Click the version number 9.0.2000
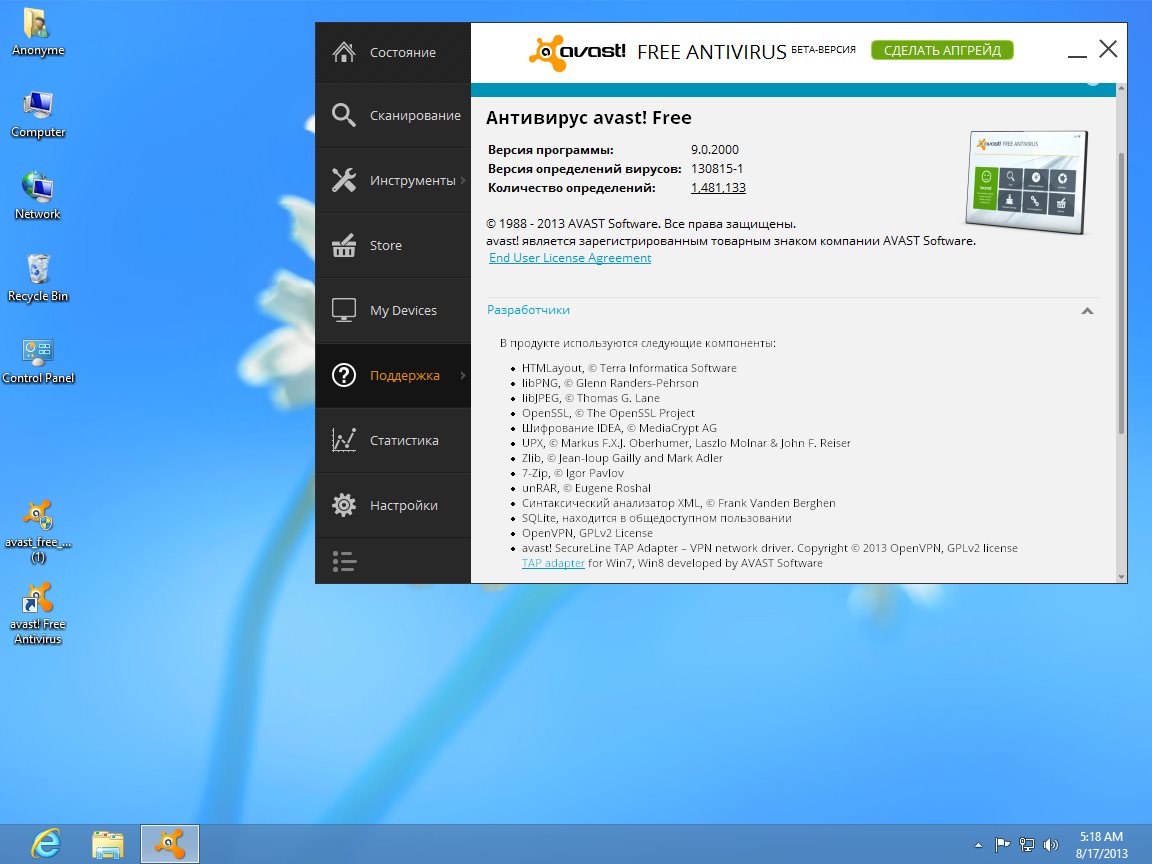 pos(715,149)
